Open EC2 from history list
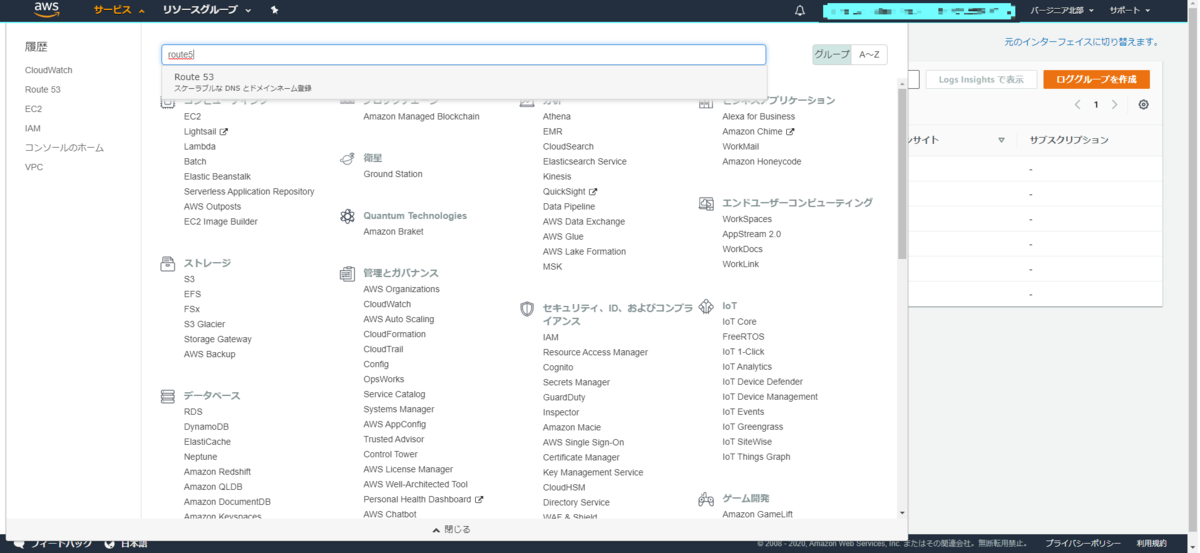1200x553 pixels. tap(33, 109)
